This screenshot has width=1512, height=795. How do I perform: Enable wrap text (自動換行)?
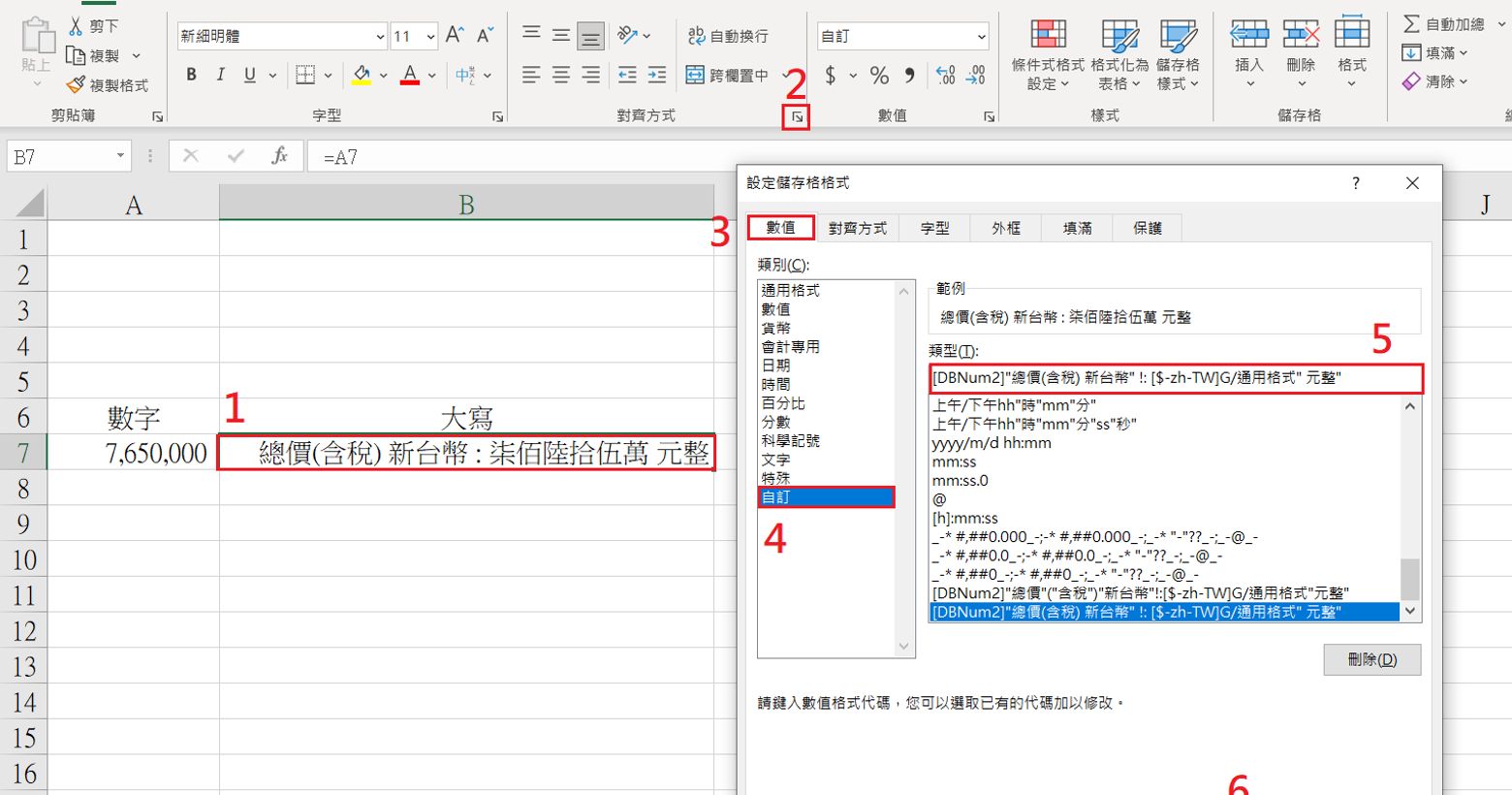click(x=728, y=36)
